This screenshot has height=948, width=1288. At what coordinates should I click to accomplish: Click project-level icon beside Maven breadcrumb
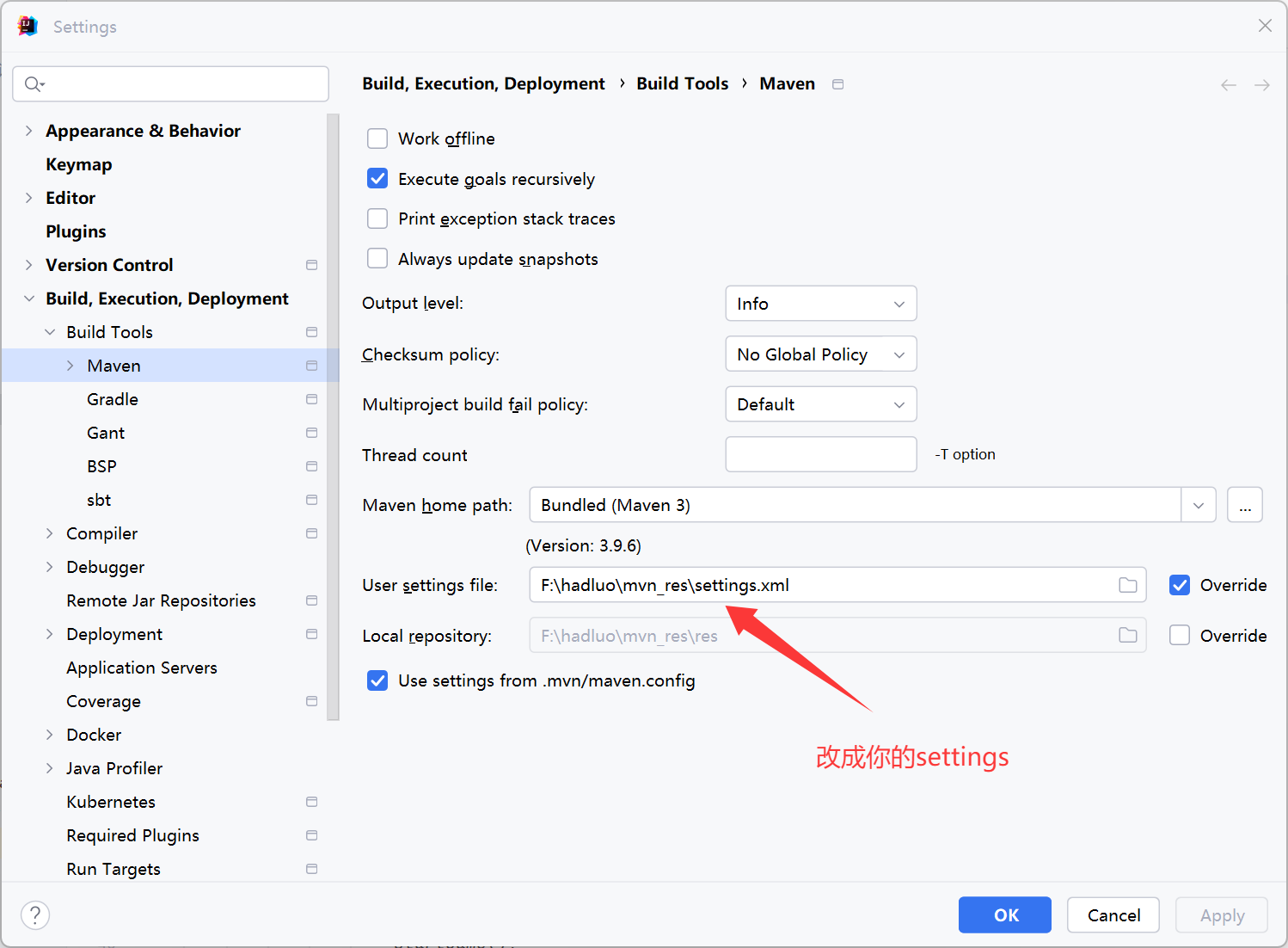[x=837, y=84]
